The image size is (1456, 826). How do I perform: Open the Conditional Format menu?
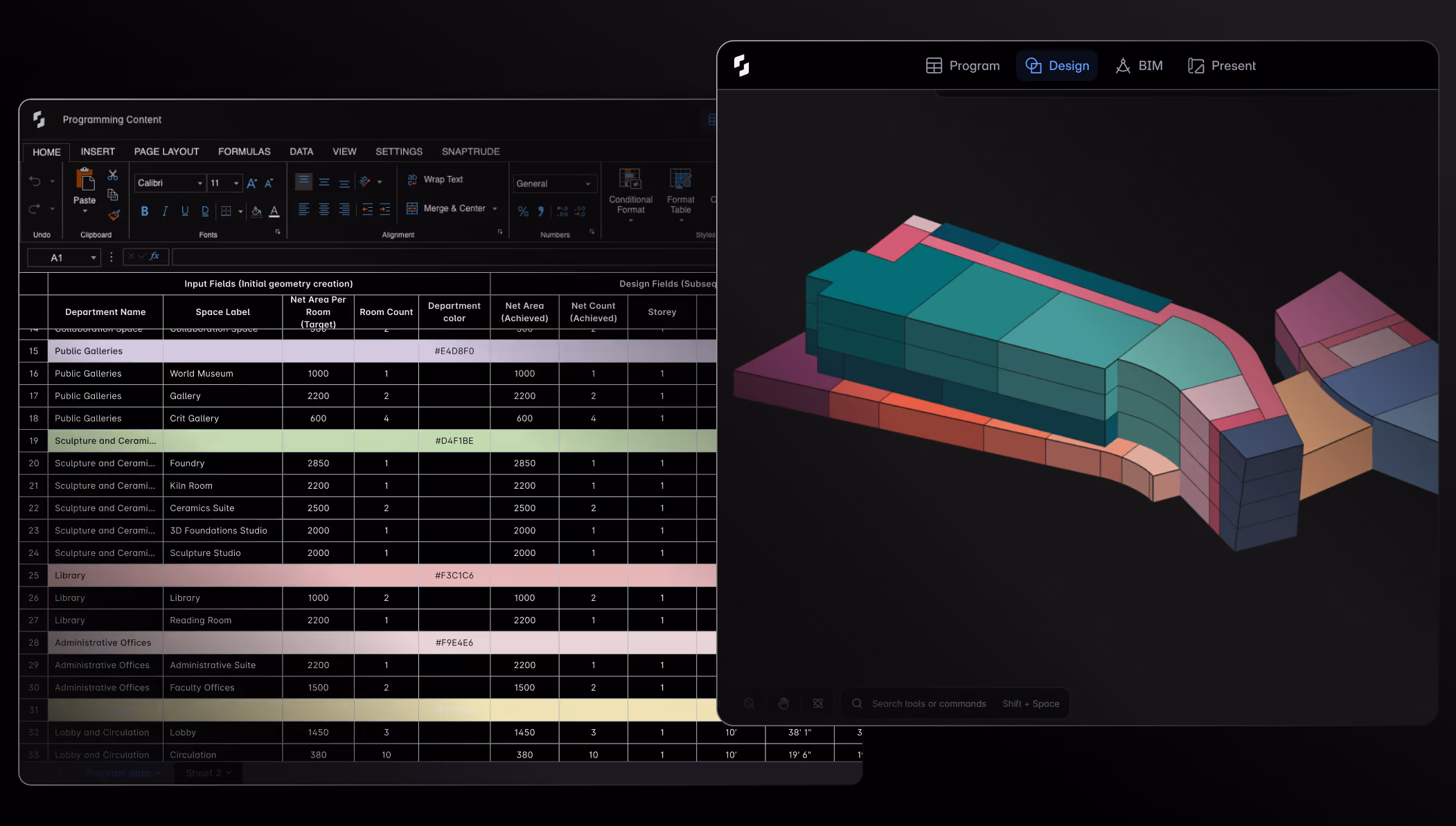click(x=630, y=195)
